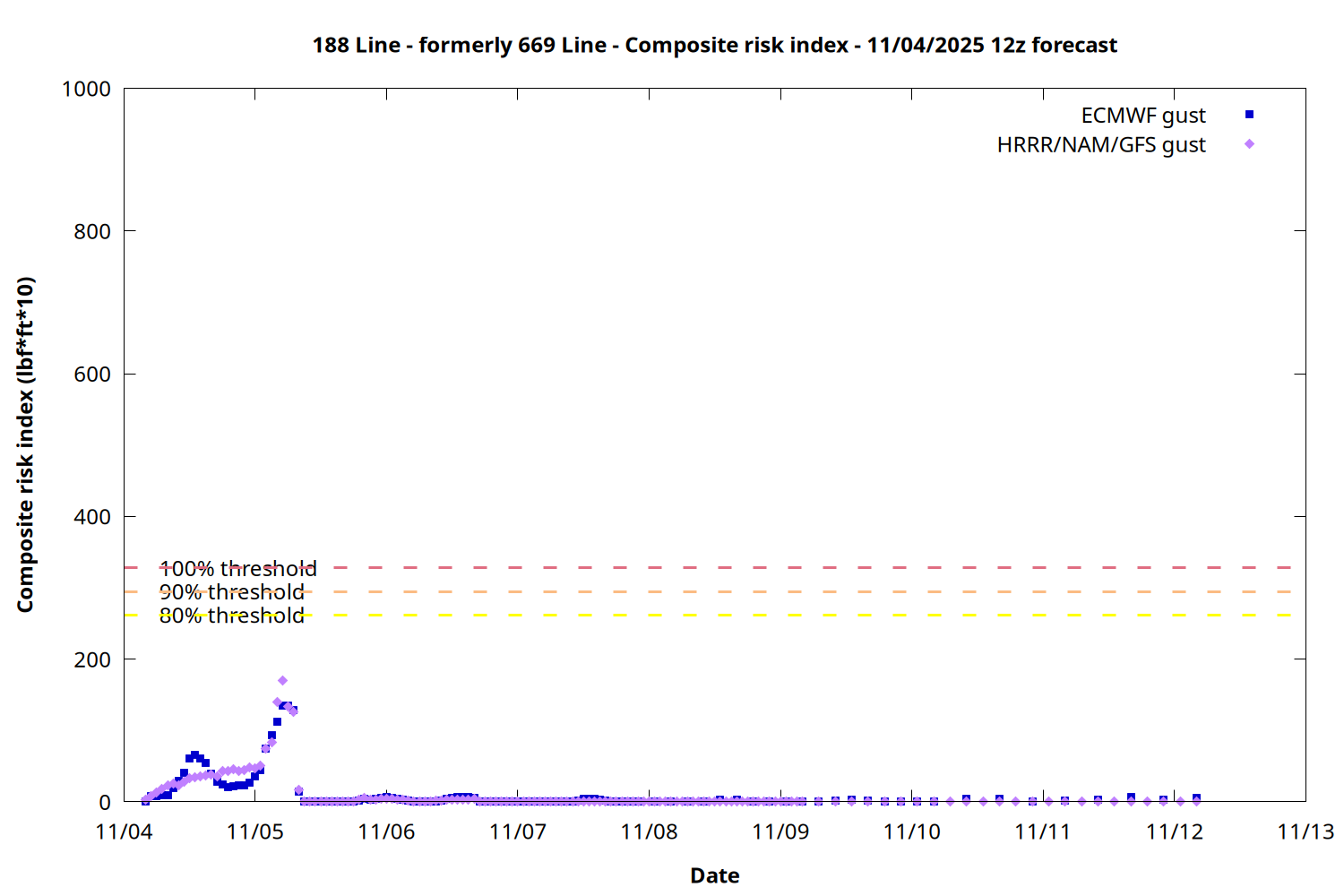Click the 11/13 date tick label
Screen dimensions: 1344x896
1305,831
